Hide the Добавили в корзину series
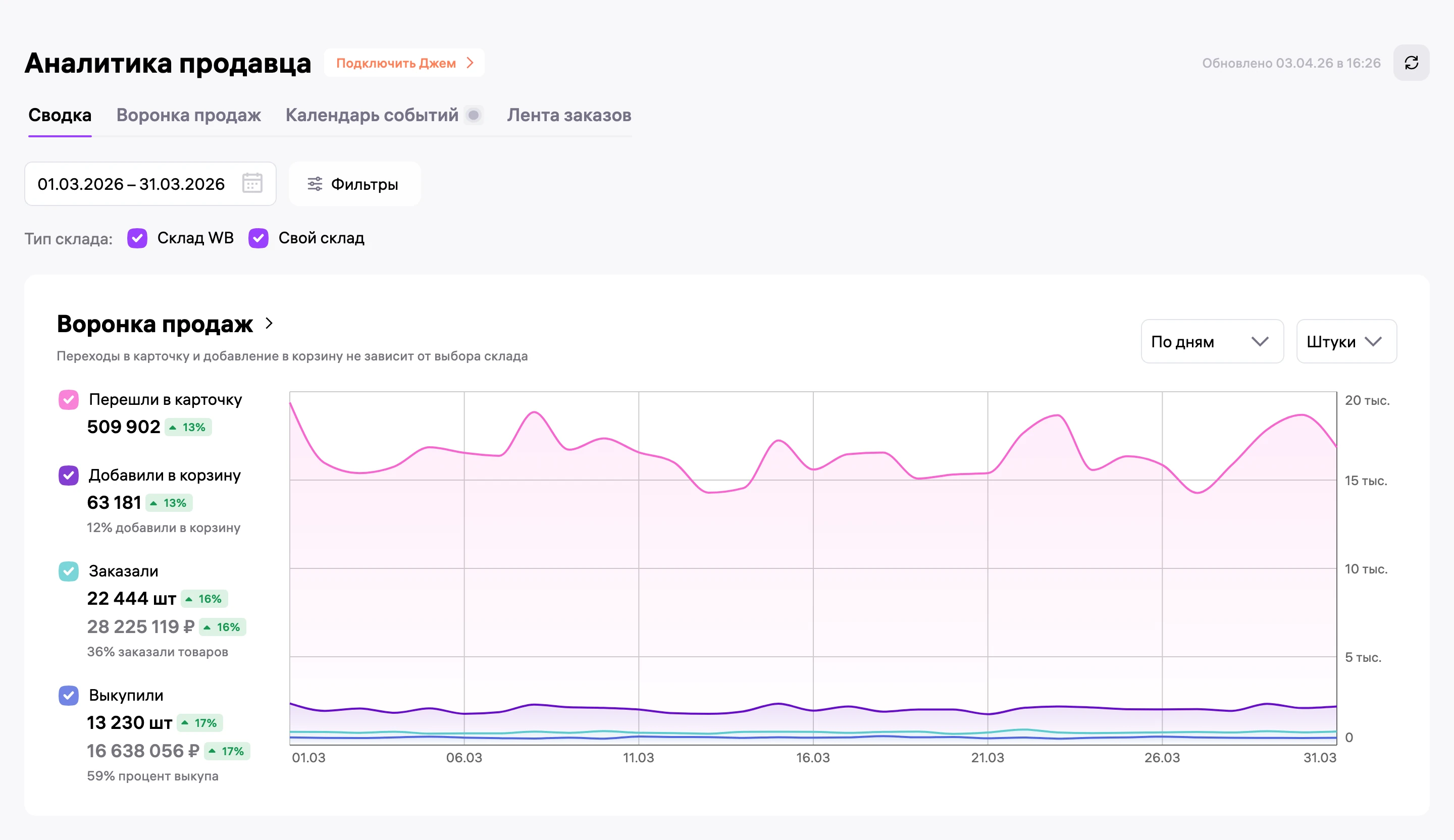Image resolution: width=1454 pixels, height=840 pixels. (69, 476)
